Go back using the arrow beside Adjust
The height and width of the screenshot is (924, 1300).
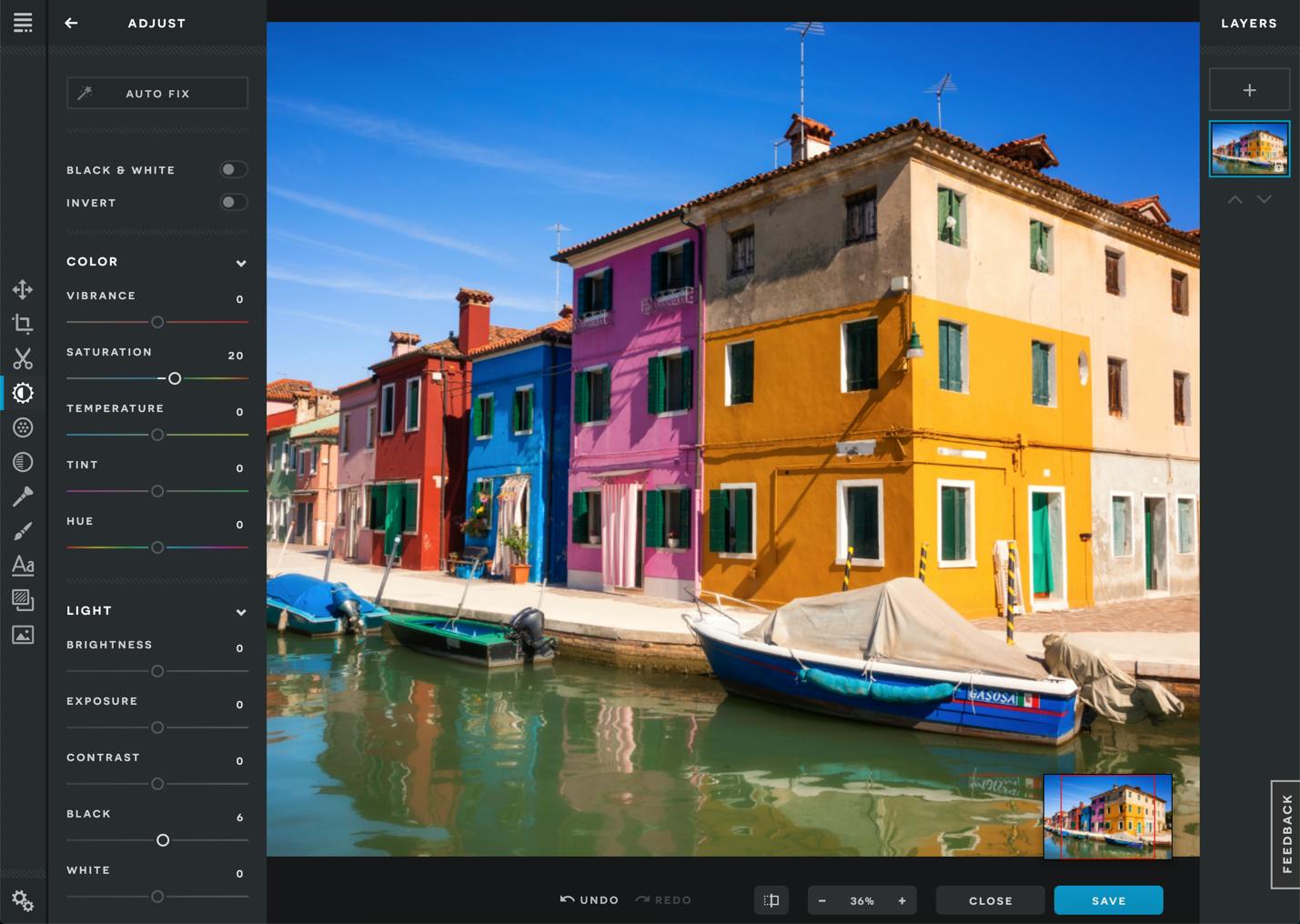[71, 23]
